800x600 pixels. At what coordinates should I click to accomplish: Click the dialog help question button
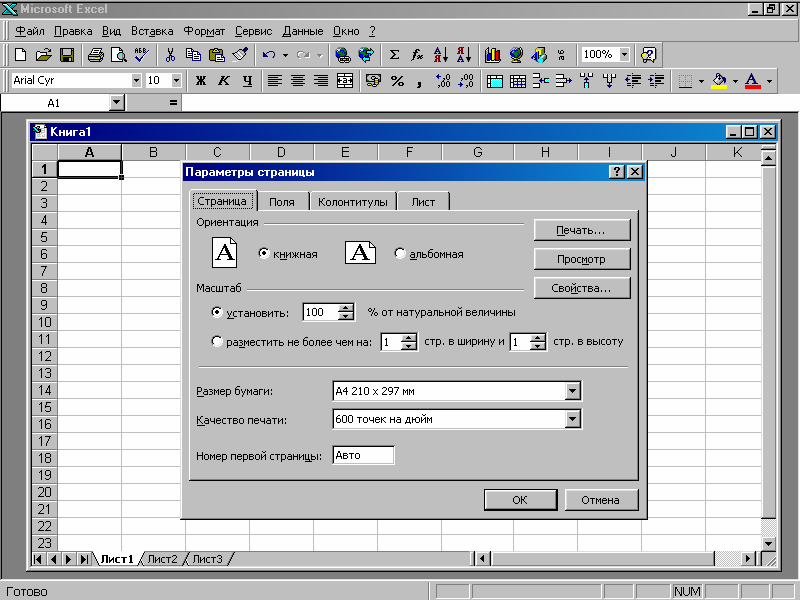(617, 172)
